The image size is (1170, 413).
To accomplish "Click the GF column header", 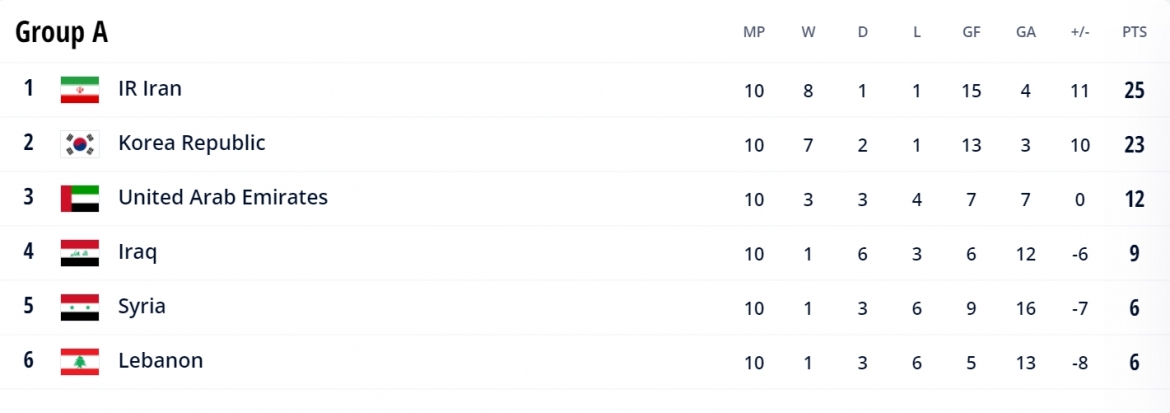I will pyautogui.click(x=972, y=32).
